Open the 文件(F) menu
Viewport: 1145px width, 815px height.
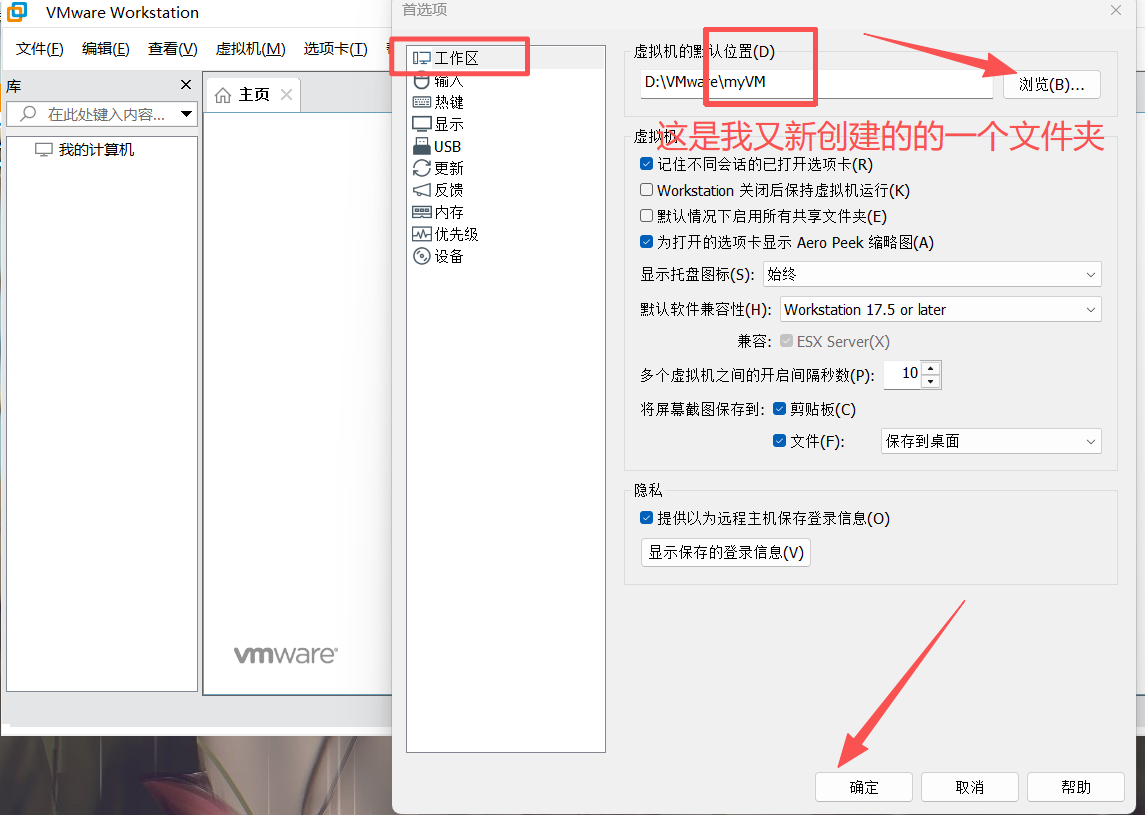(x=40, y=49)
